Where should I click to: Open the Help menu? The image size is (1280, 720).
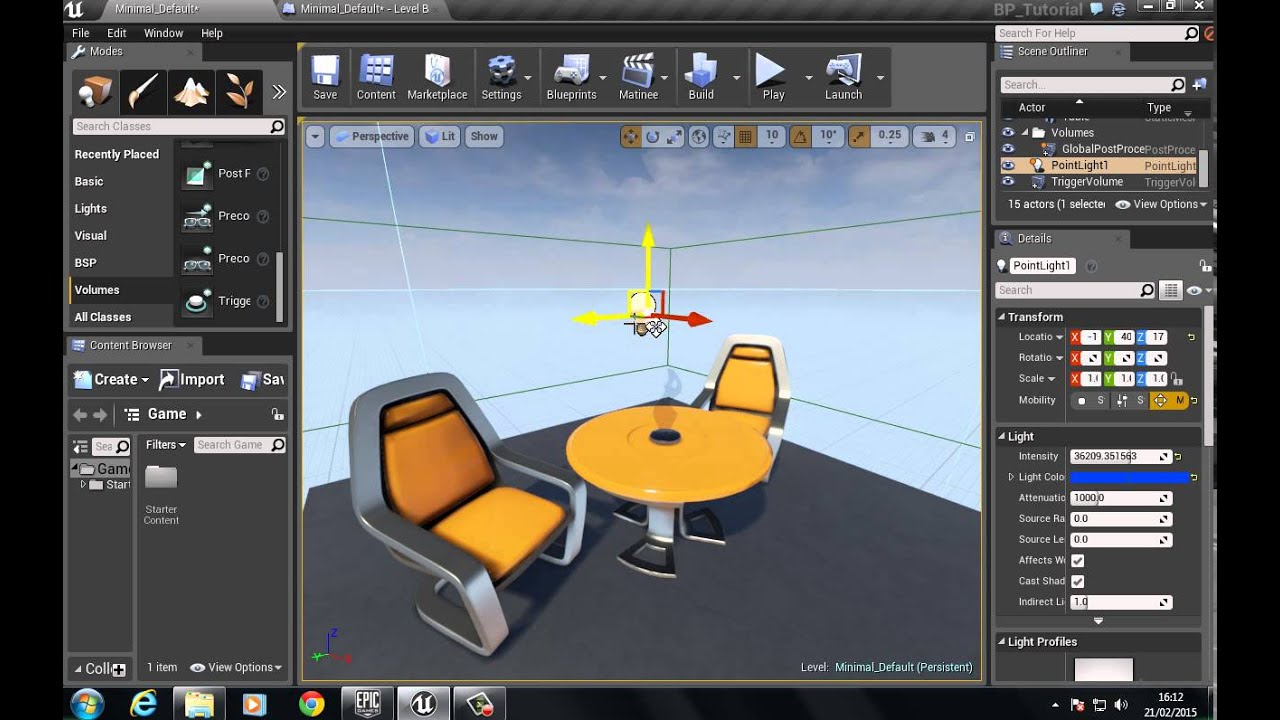pos(212,33)
